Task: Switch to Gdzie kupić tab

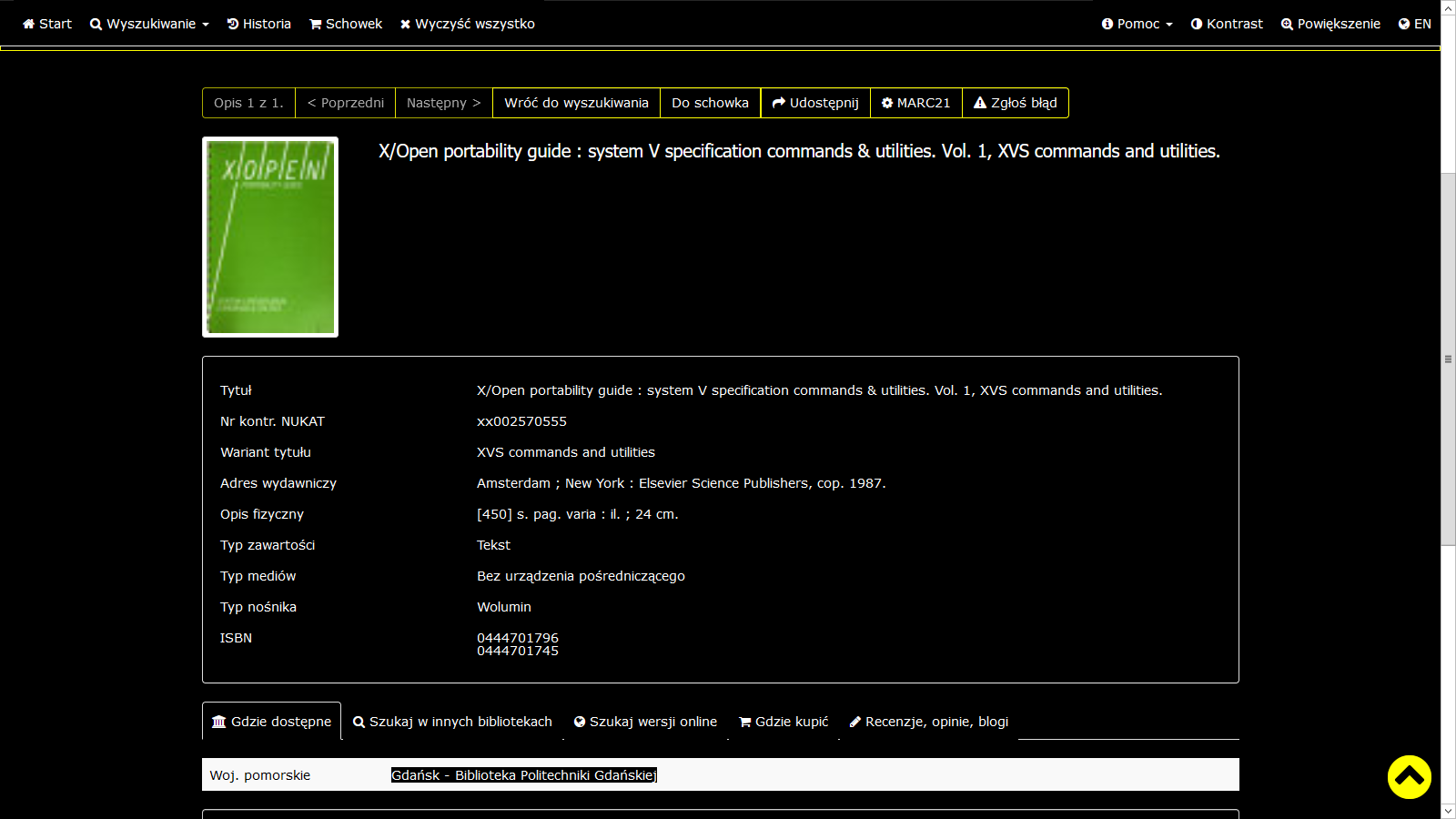Action: click(783, 722)
